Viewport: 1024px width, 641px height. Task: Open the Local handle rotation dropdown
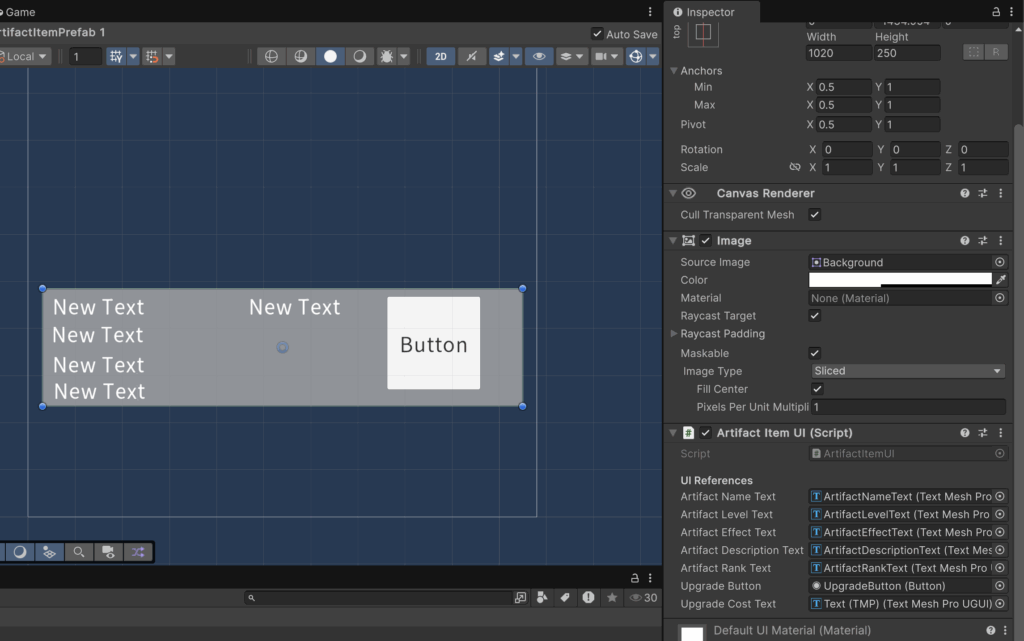point(25,56)
